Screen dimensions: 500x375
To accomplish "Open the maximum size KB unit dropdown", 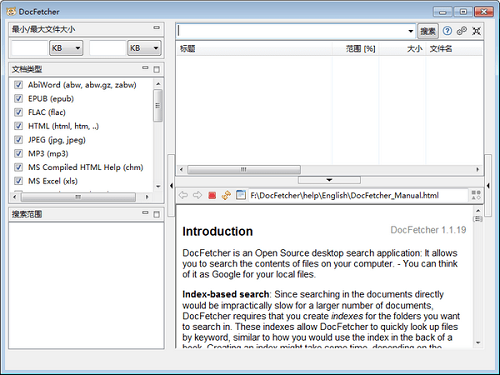I will pyautogui.click(x=144, y=48).
